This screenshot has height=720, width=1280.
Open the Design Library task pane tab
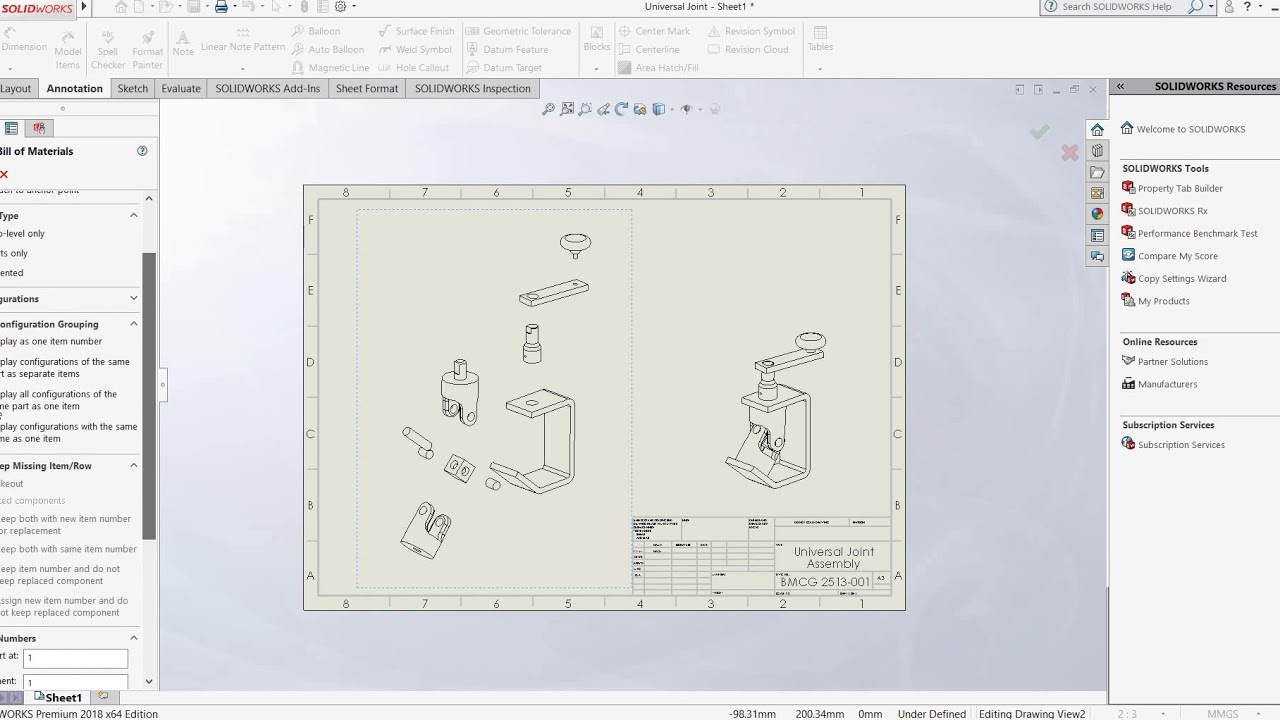click(x=1097, y=150)
